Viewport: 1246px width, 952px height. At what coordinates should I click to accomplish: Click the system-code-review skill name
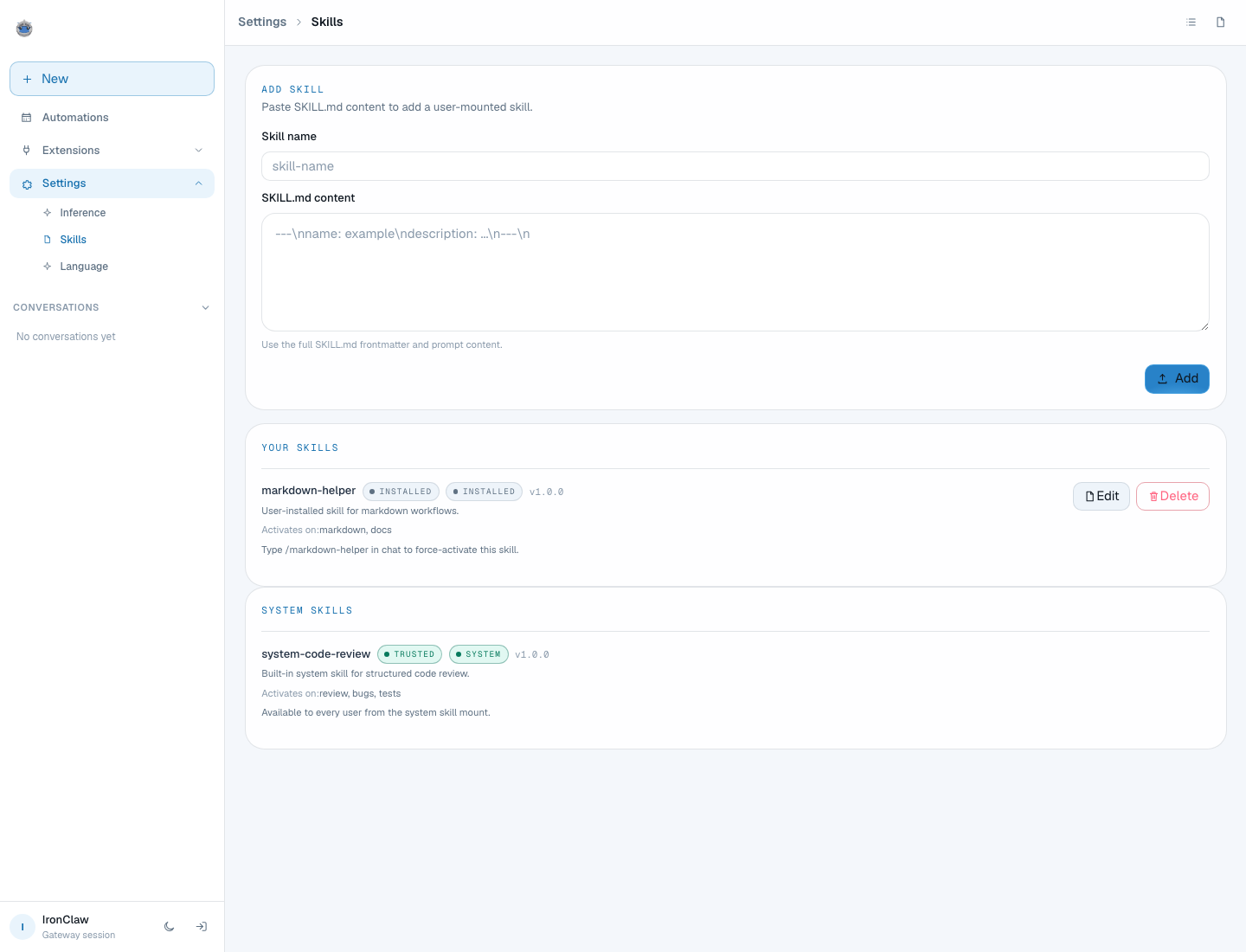click(316, 654)
